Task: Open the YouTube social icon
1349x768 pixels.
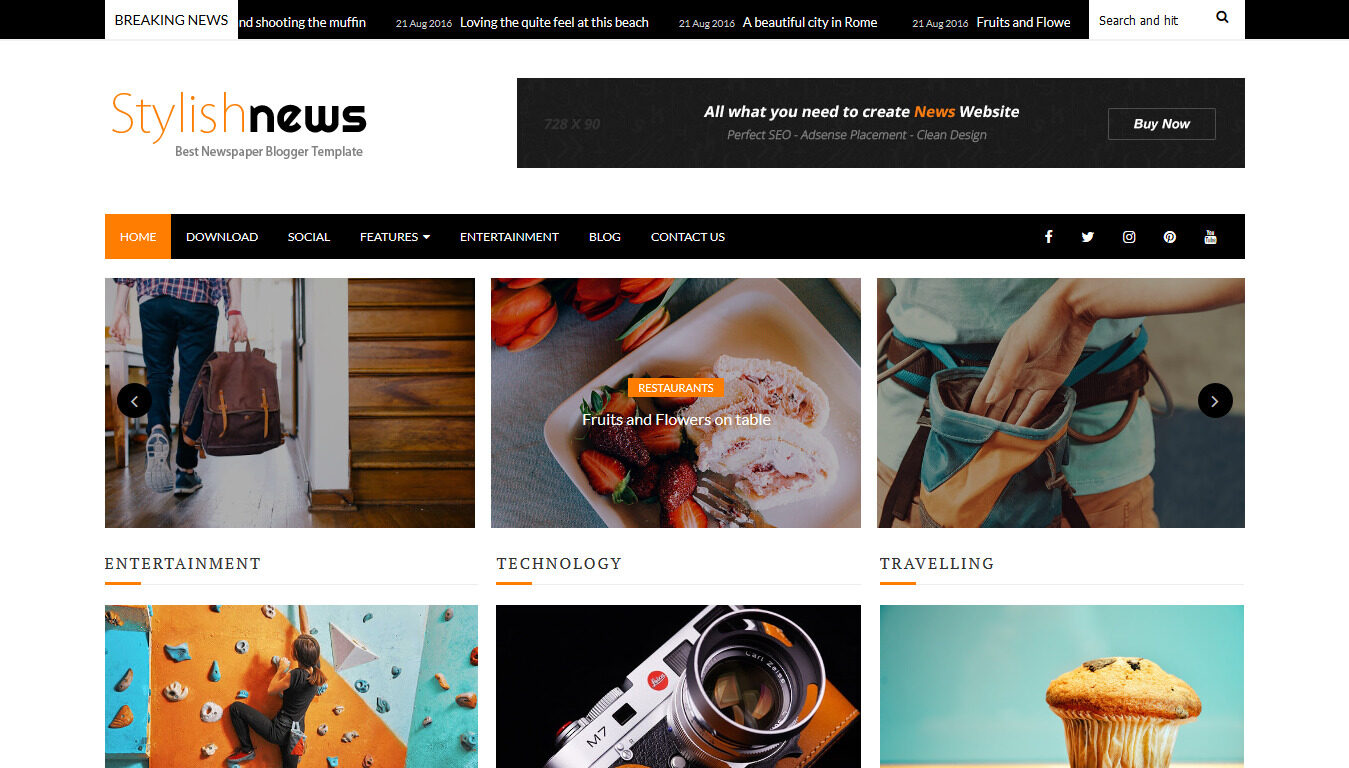Action: [1210, 237]
